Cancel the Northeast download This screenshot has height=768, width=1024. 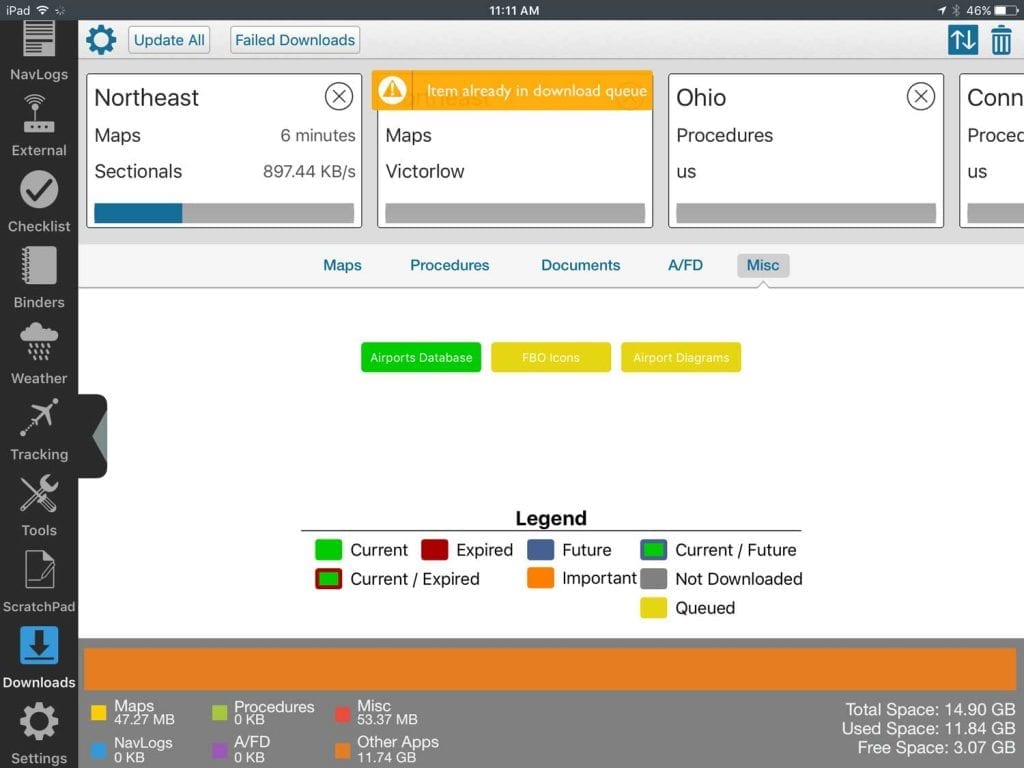pos(339,97)
